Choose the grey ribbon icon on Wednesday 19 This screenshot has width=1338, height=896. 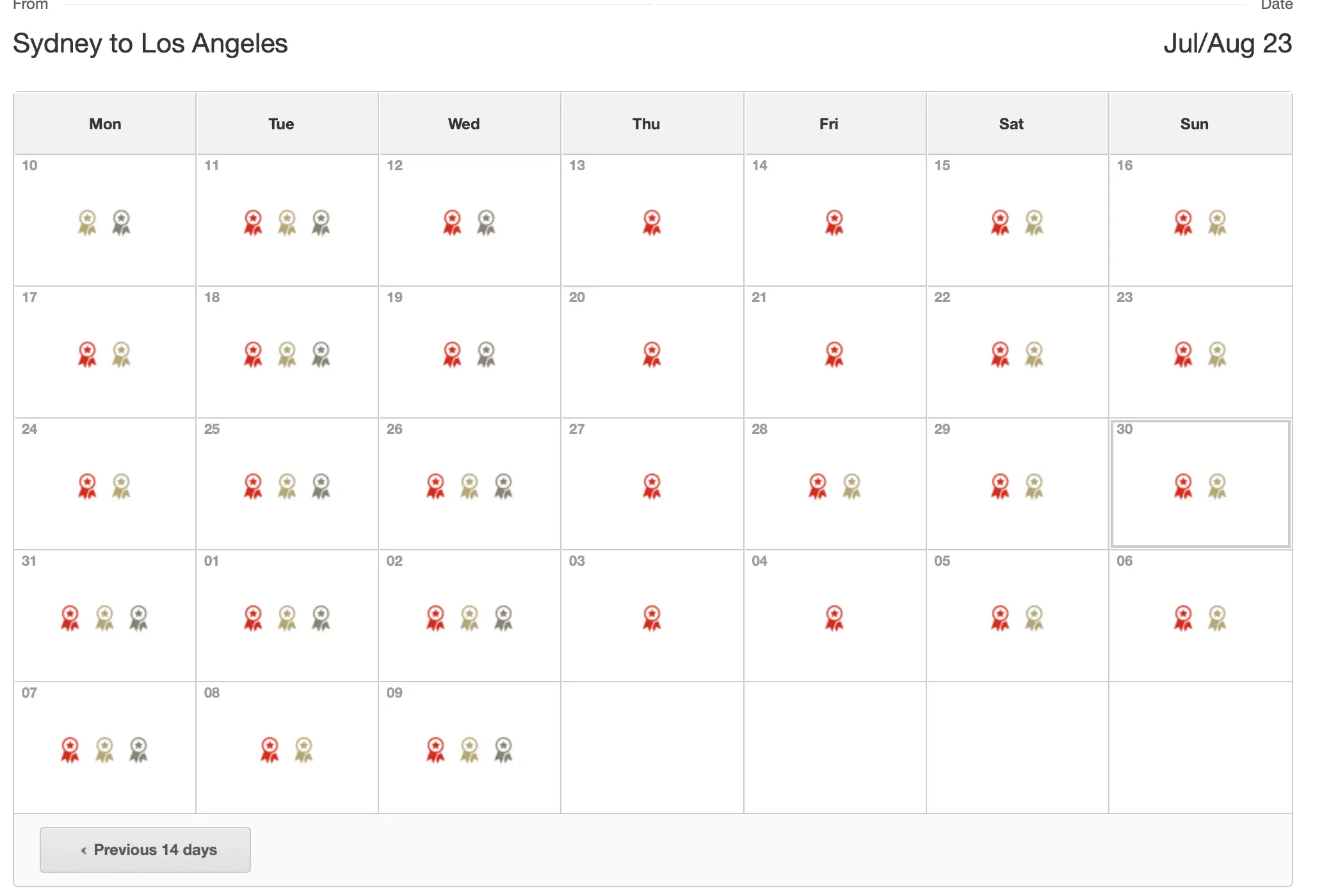click(x=486, y=355)
